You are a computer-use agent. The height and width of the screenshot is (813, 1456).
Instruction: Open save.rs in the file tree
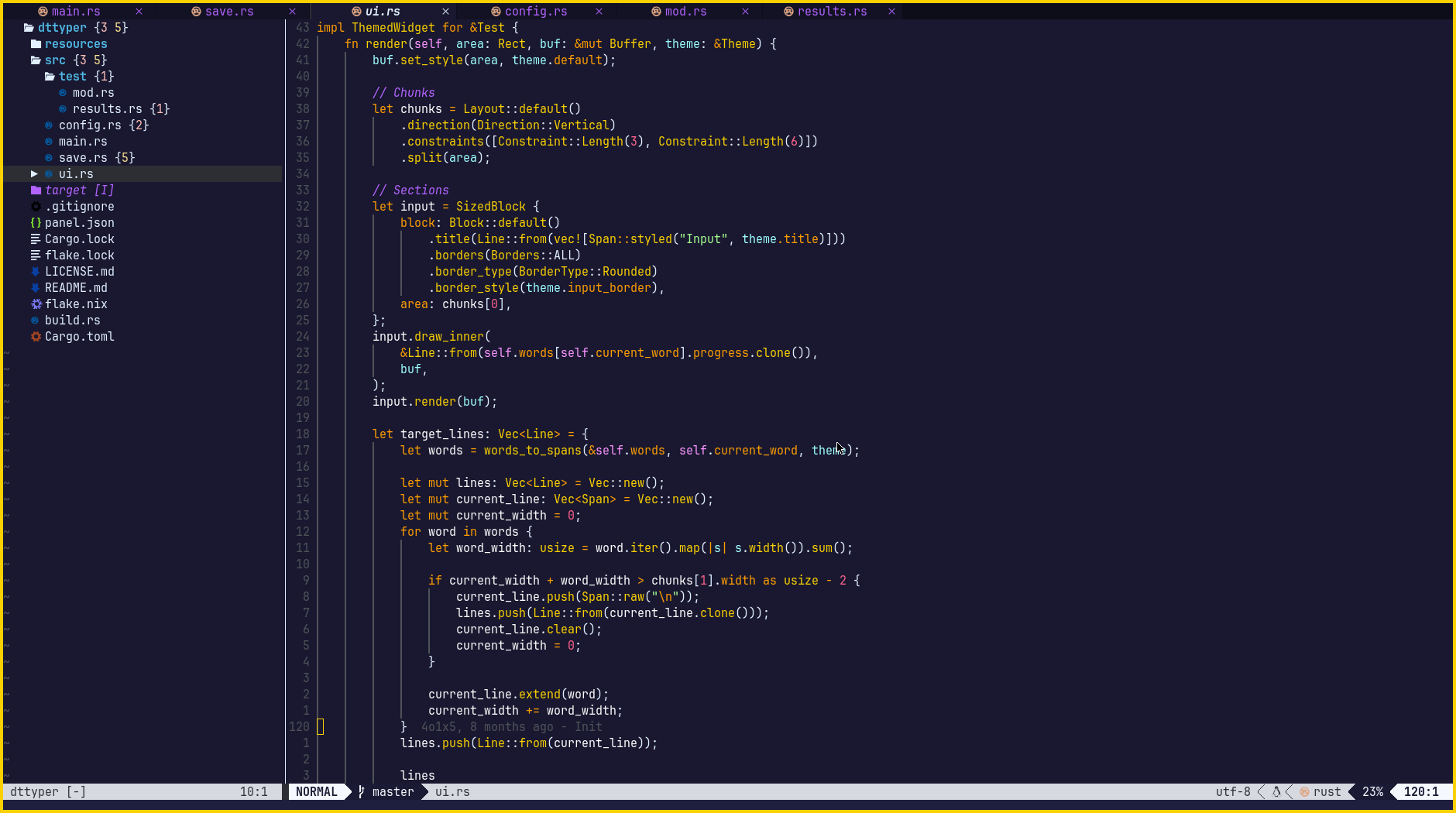83,158
